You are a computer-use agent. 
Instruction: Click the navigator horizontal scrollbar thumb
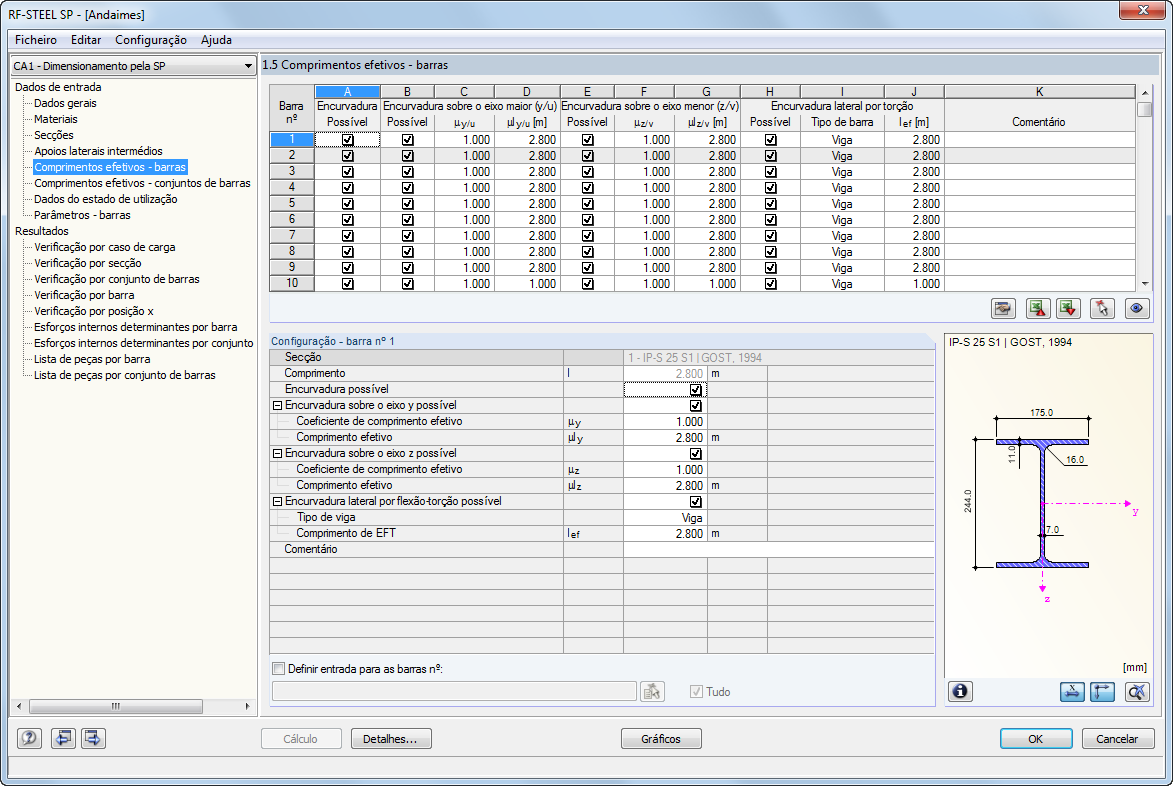pos(115,706)
